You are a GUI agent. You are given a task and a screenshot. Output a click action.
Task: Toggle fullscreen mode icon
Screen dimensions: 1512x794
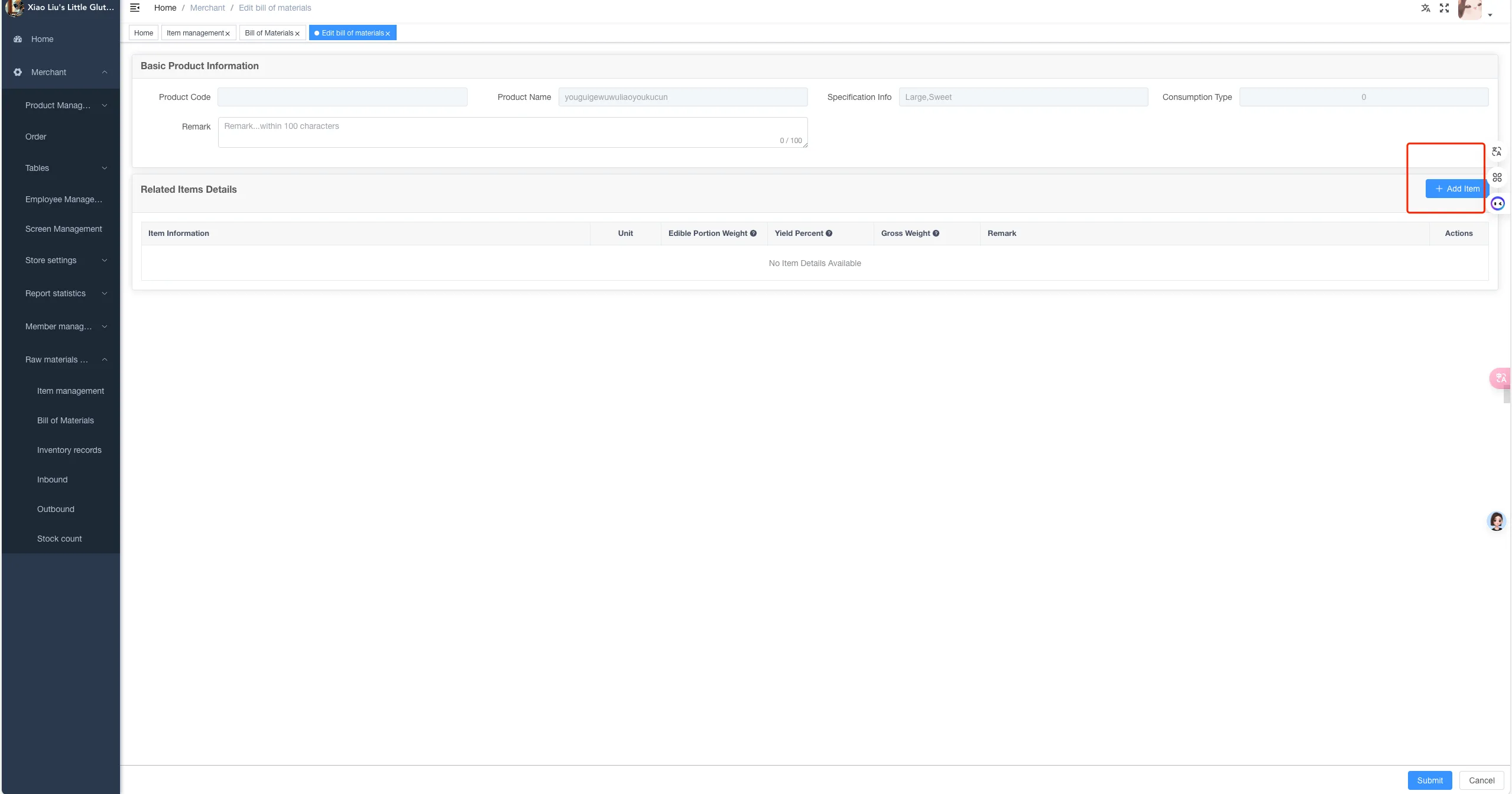[x=1445, y=8]
